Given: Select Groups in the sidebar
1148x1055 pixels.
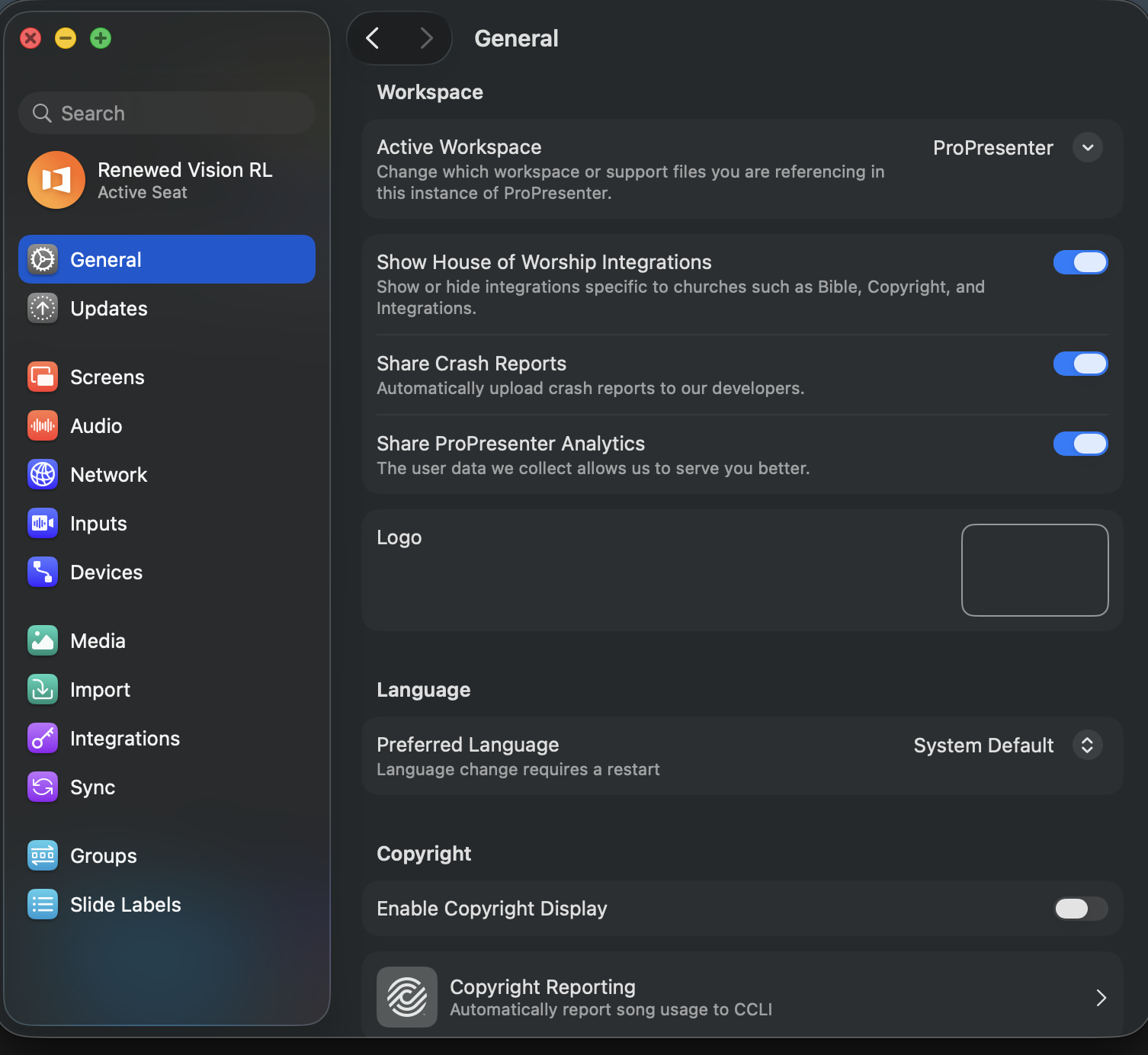Looking at the screenshot, I should tap(167, 855).
